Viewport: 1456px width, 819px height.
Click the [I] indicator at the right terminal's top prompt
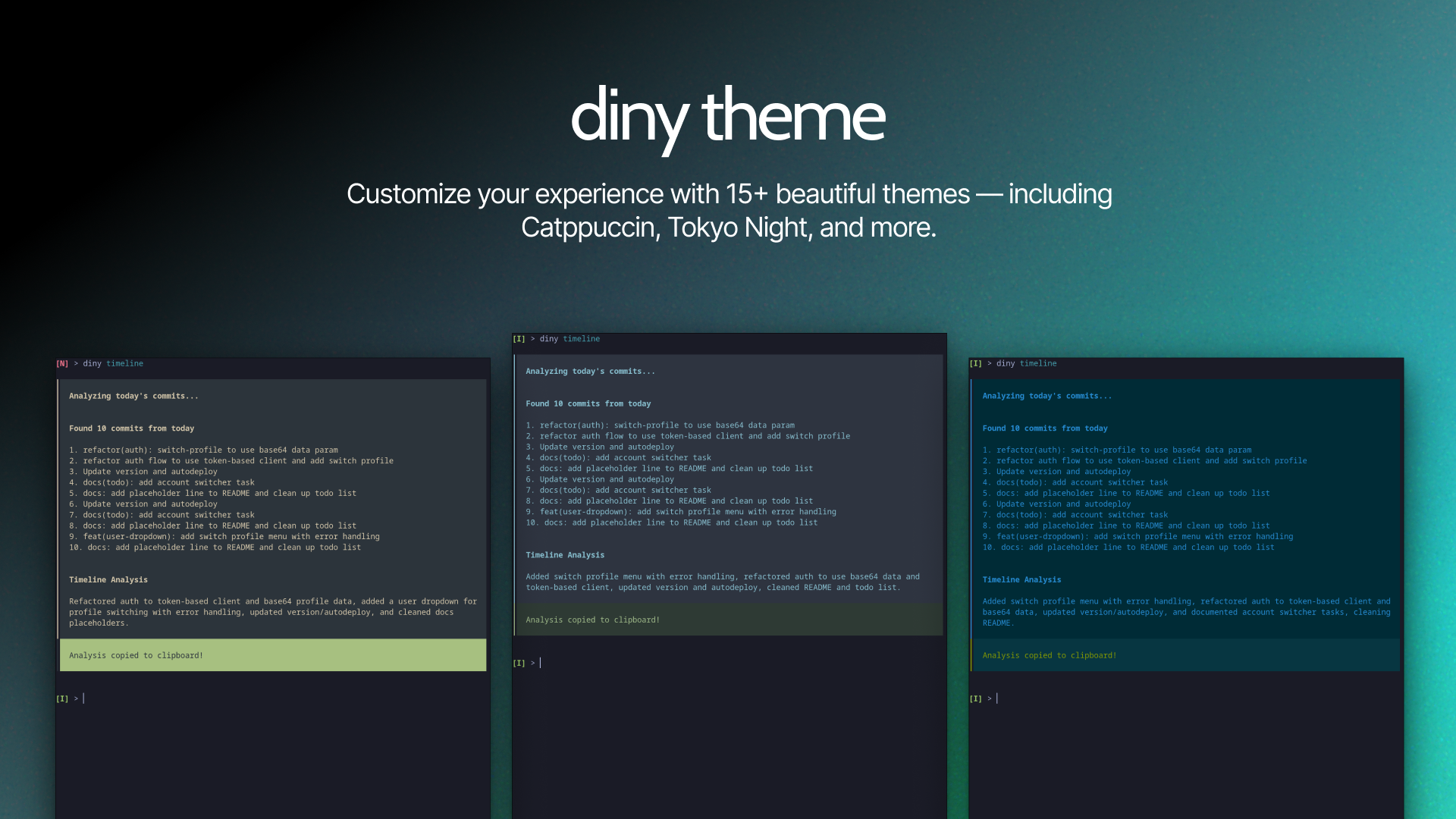coord(975,363)
